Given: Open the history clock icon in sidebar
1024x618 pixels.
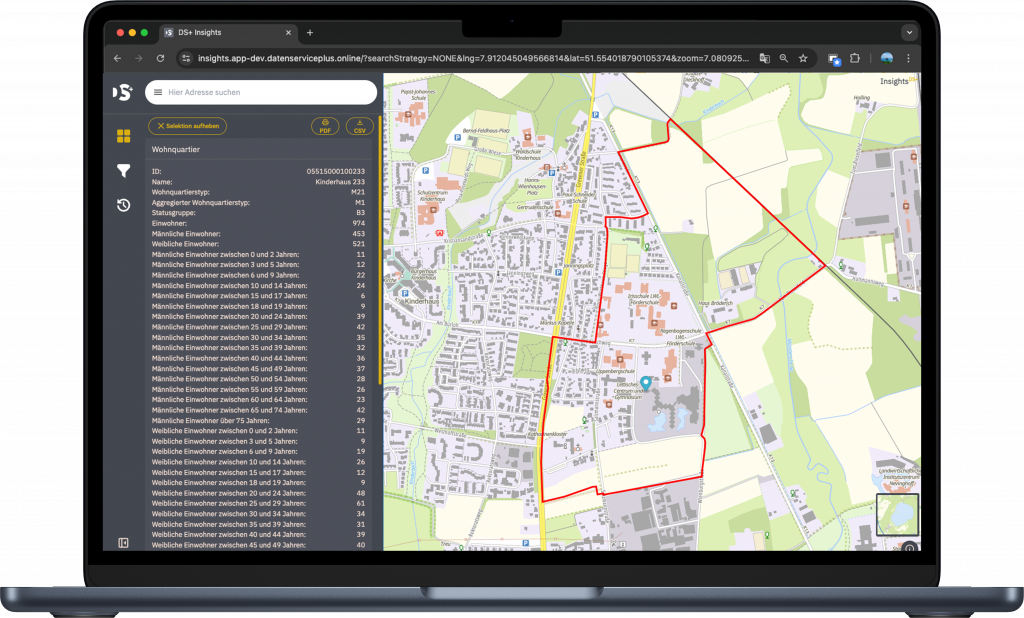Looking at the screenshot, I should point(123,205).
